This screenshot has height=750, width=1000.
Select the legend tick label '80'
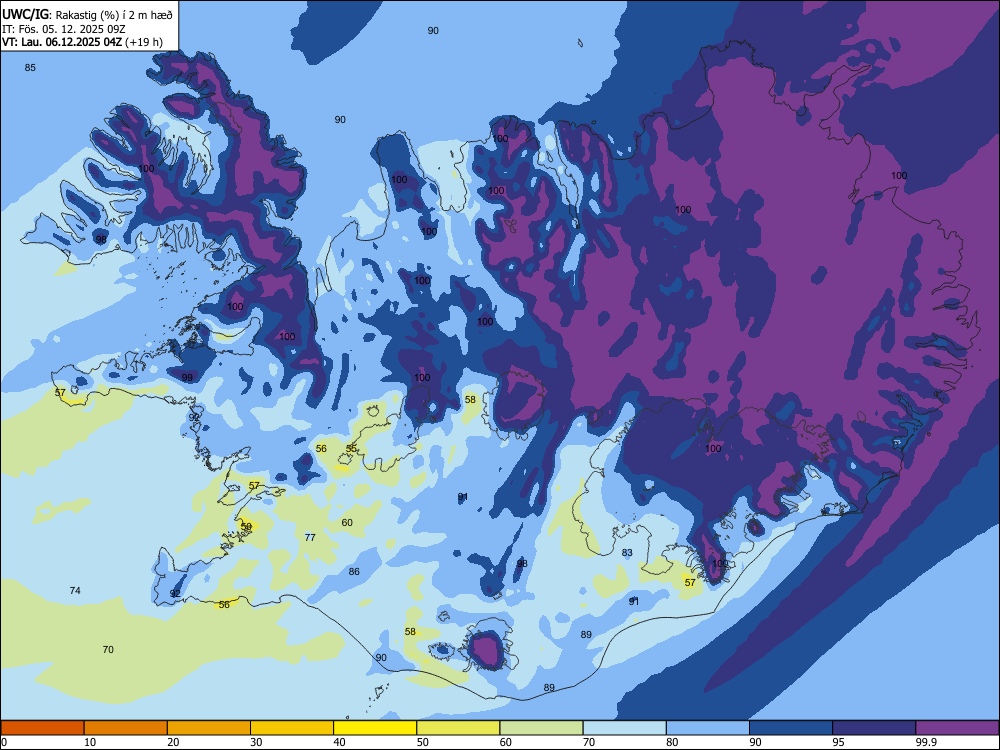[x=672, y=742]
